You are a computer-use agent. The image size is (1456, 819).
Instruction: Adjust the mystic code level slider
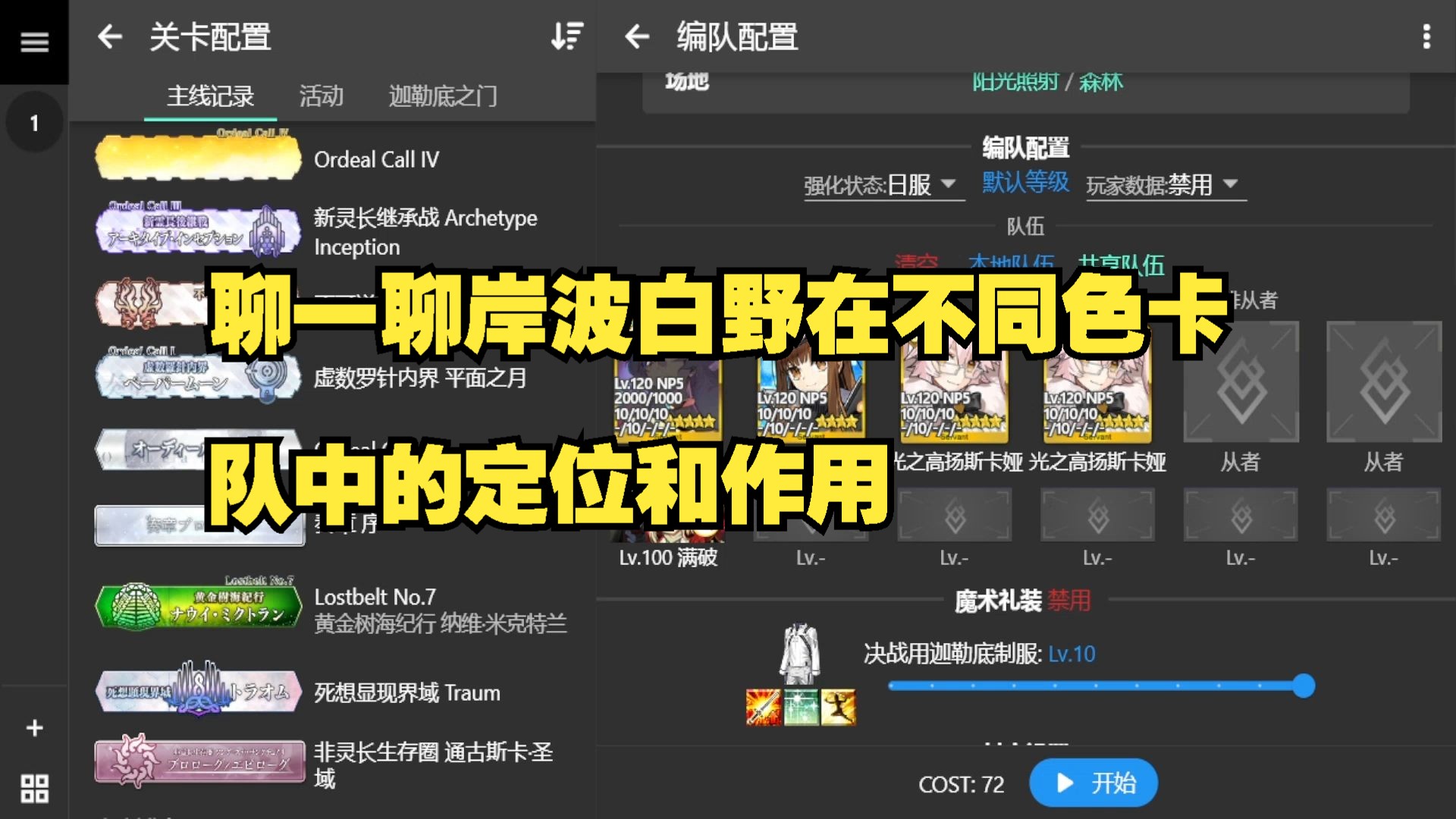1100,686
